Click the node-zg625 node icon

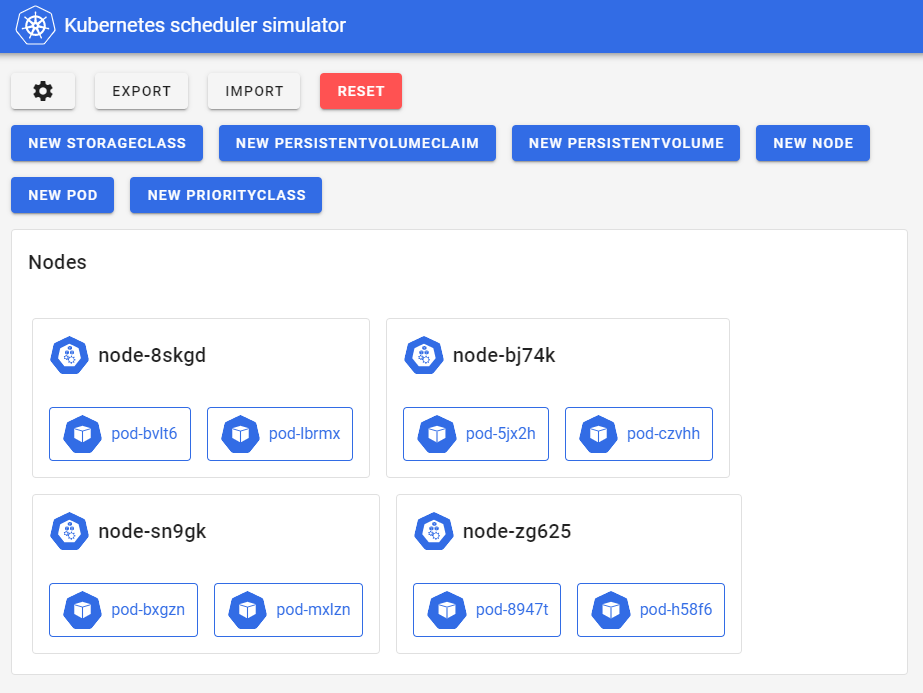(x=434, y=531)
